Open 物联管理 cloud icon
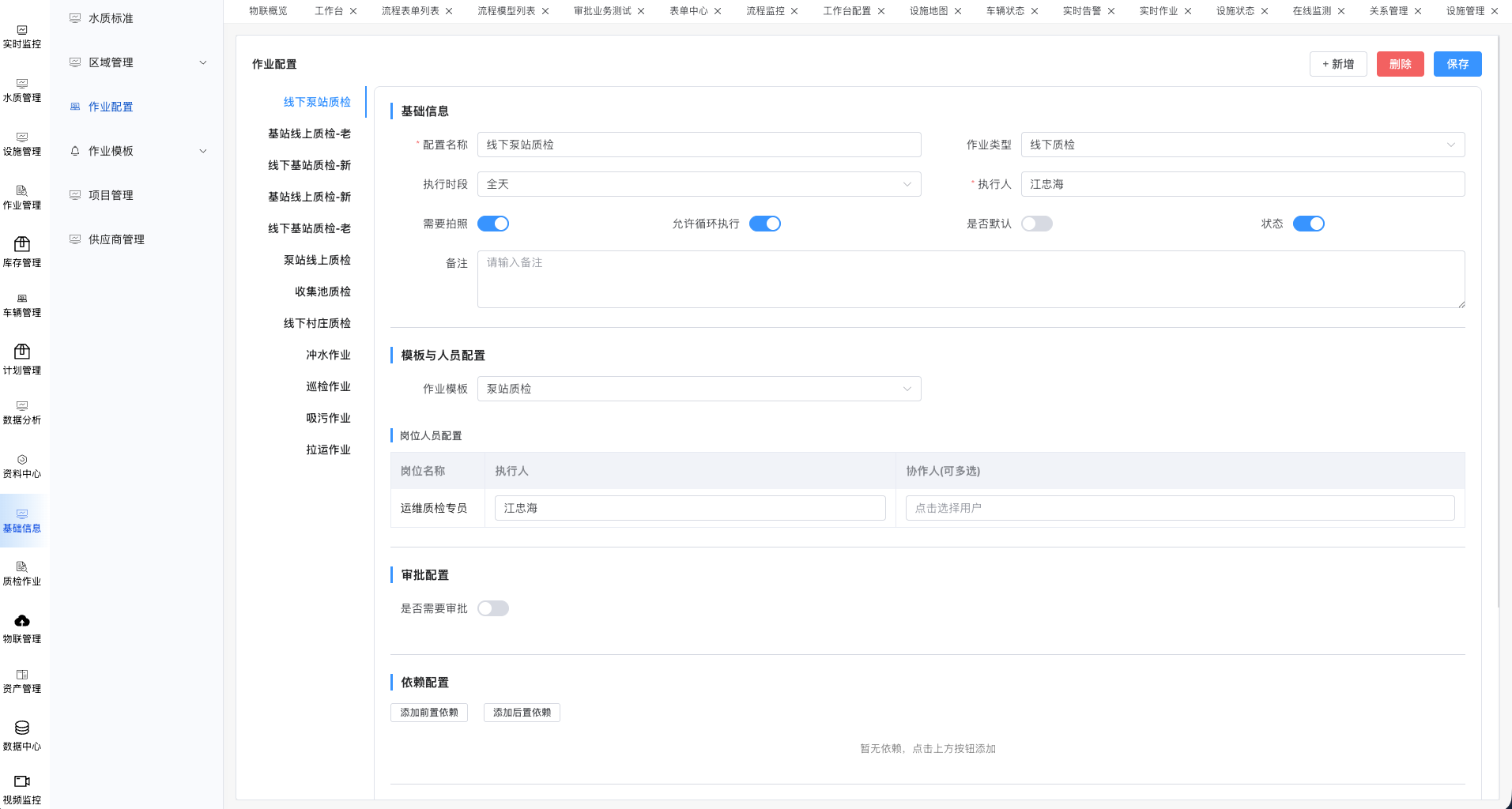 [22, 621]
